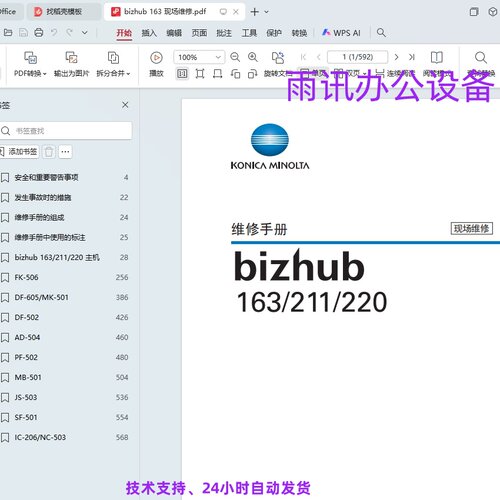500x500 pixels.
Task: Open bookmark JS-503
Action: pos(65,397)
